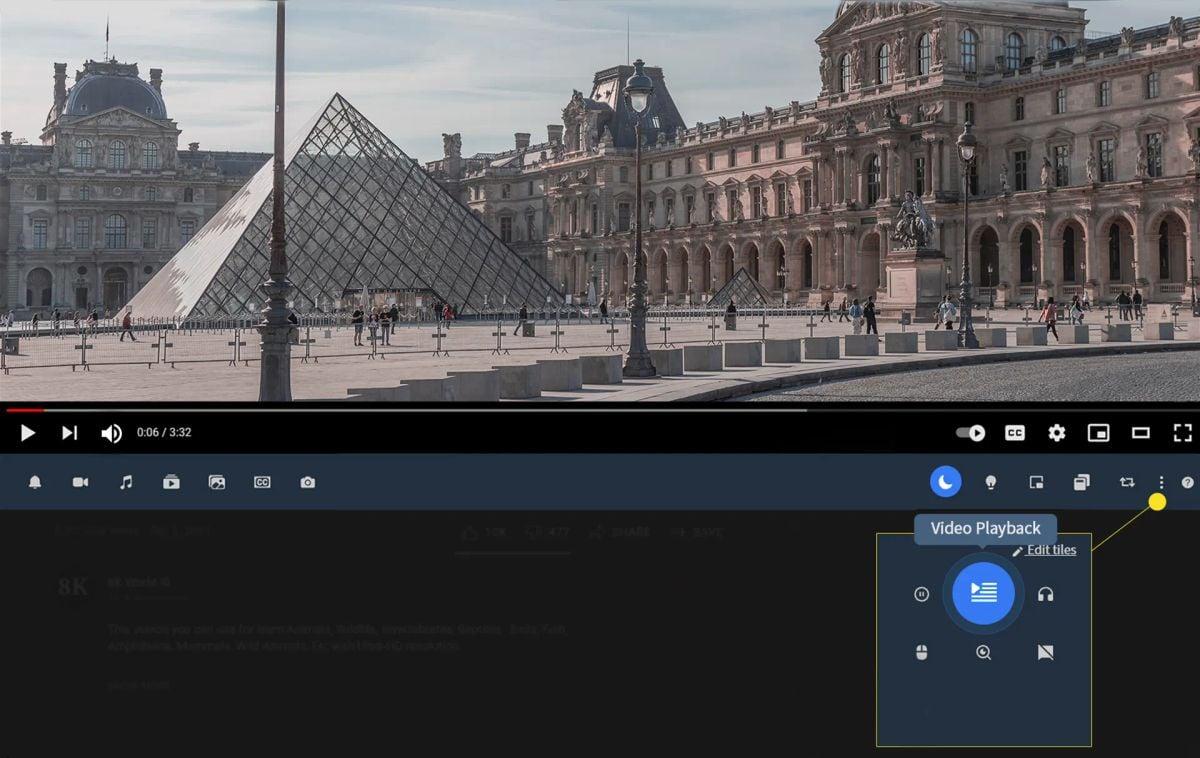Screen dimensions: 1200x758
Task: Click the headphones tile
Action: (x=1045, y=594)
